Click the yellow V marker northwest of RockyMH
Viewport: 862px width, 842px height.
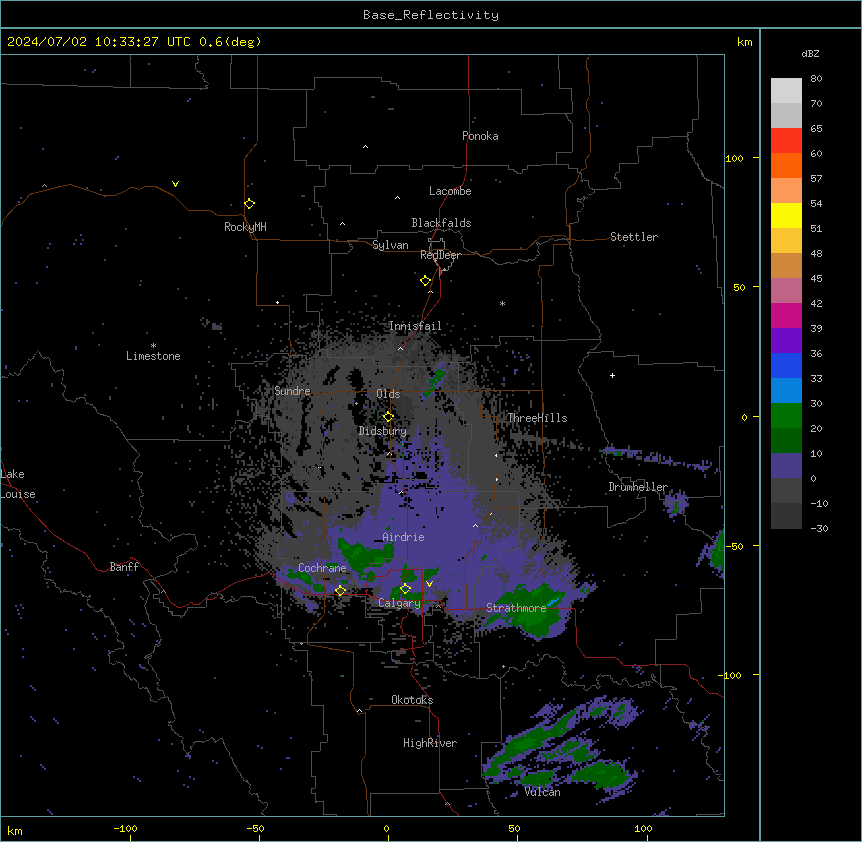tap(175, 184)
